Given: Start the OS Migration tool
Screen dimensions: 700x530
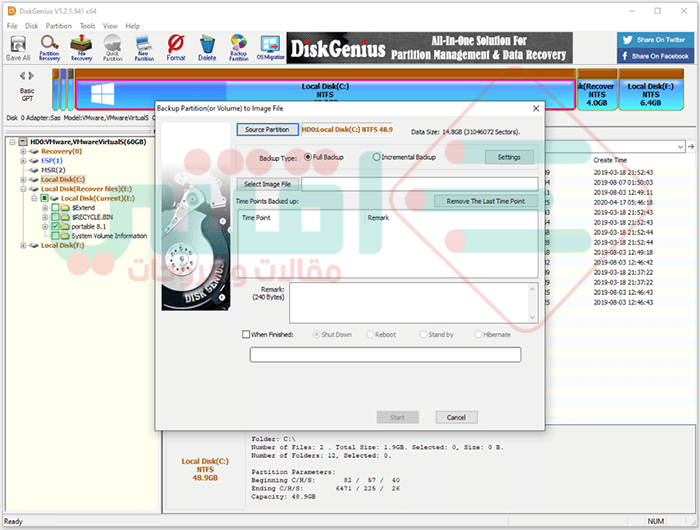Looking at the screenshot, I should (x=271, y=48).
